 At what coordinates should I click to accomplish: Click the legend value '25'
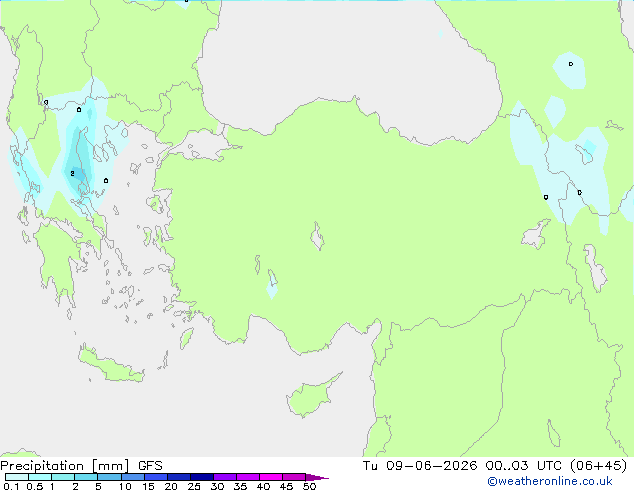click(x=194, y=486)
